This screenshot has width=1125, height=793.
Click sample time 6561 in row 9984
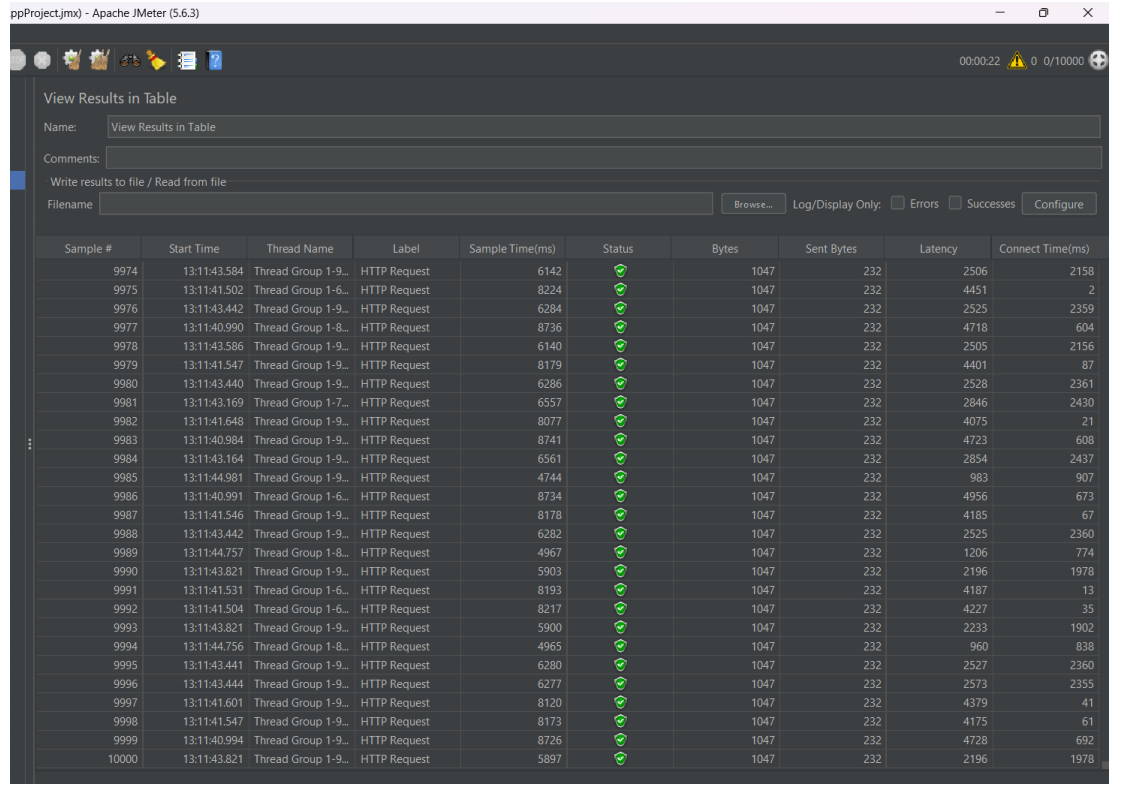pyautogui.click(x=550, y=459)
